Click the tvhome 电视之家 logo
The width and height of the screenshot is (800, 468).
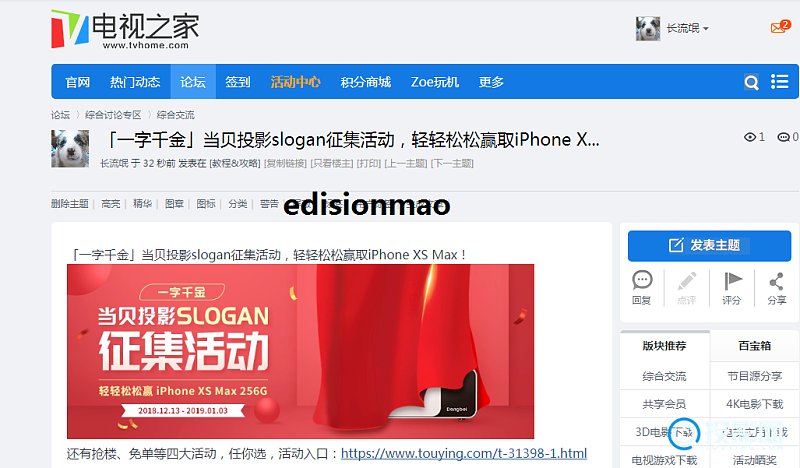(125, 30)
